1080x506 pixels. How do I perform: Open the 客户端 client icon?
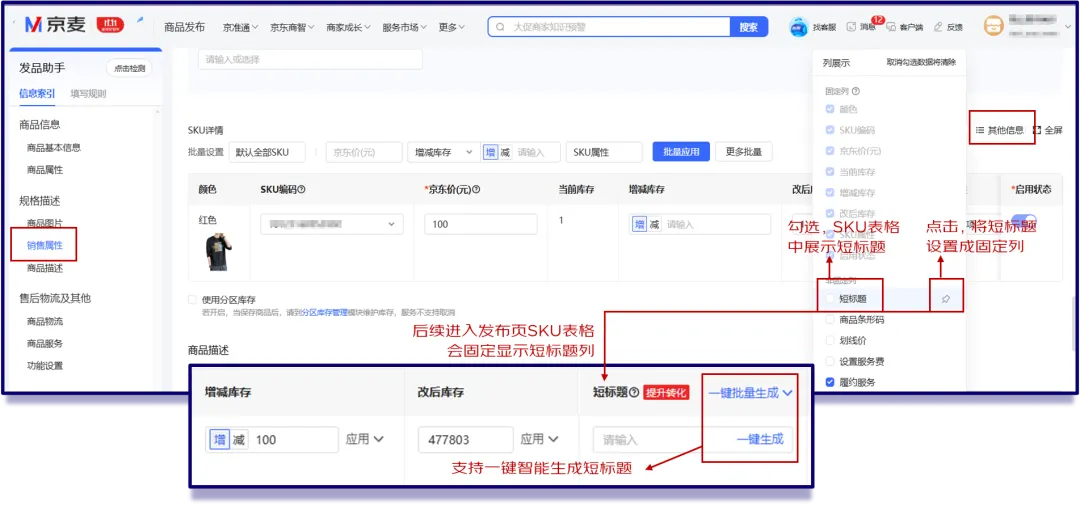point(891,27)
